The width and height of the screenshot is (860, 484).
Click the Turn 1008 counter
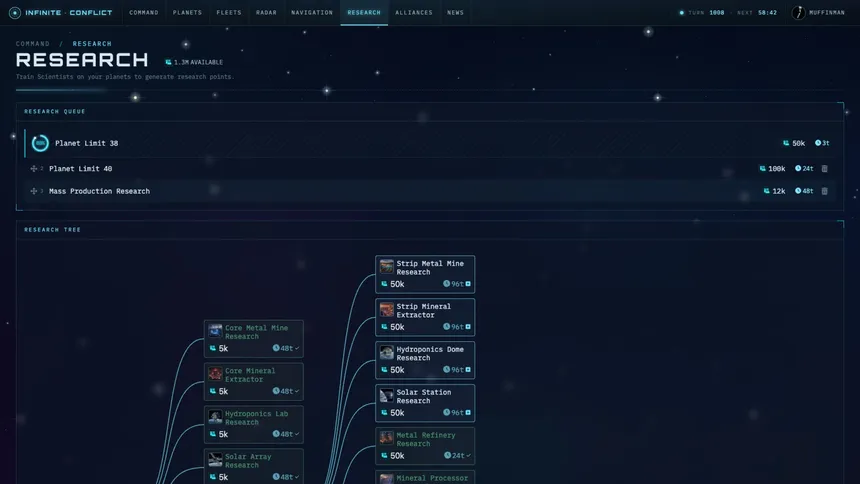tap(706, 13)
